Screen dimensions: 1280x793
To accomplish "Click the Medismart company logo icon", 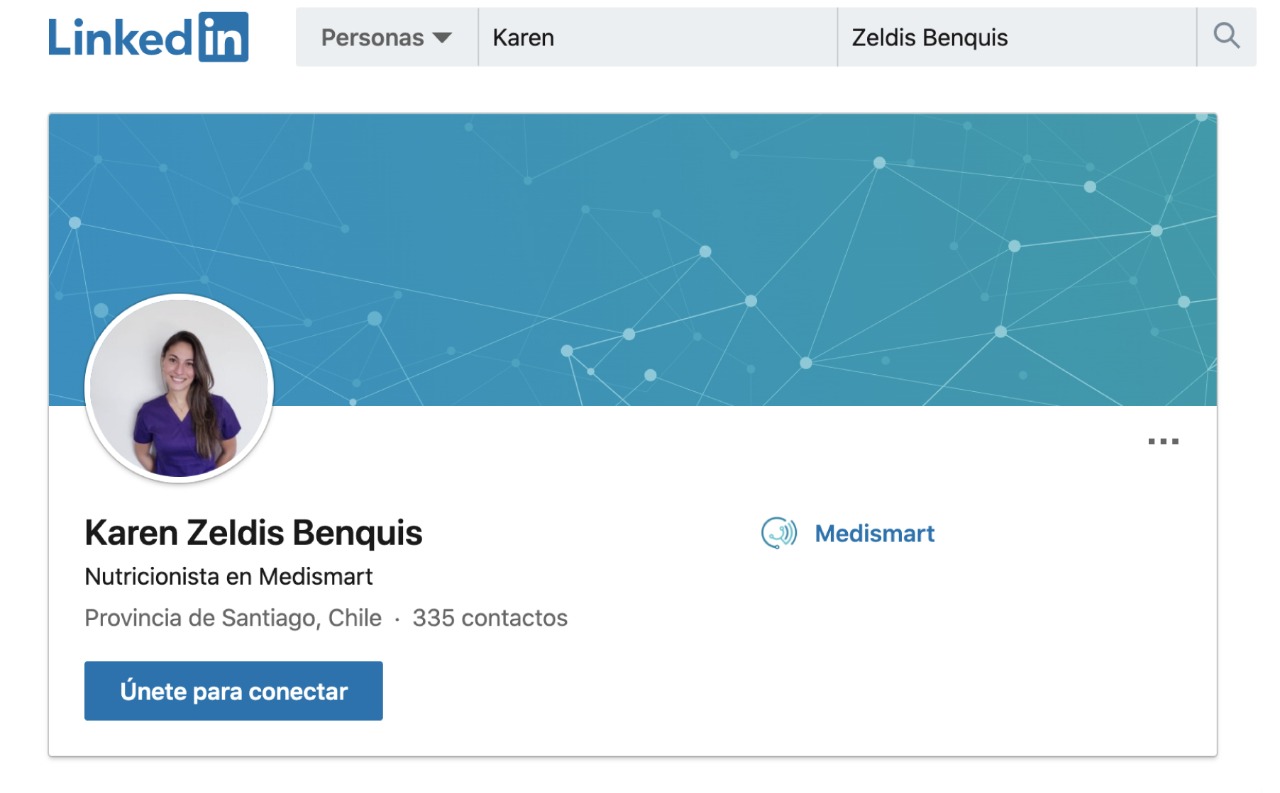I will click(779, 533).
